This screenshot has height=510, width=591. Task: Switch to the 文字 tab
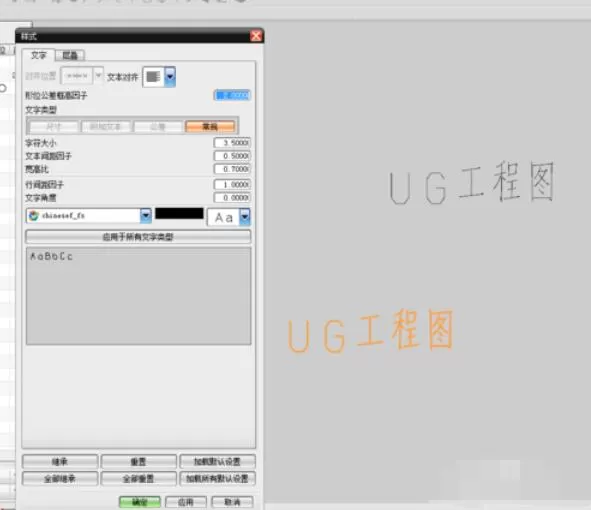[38, 55]
